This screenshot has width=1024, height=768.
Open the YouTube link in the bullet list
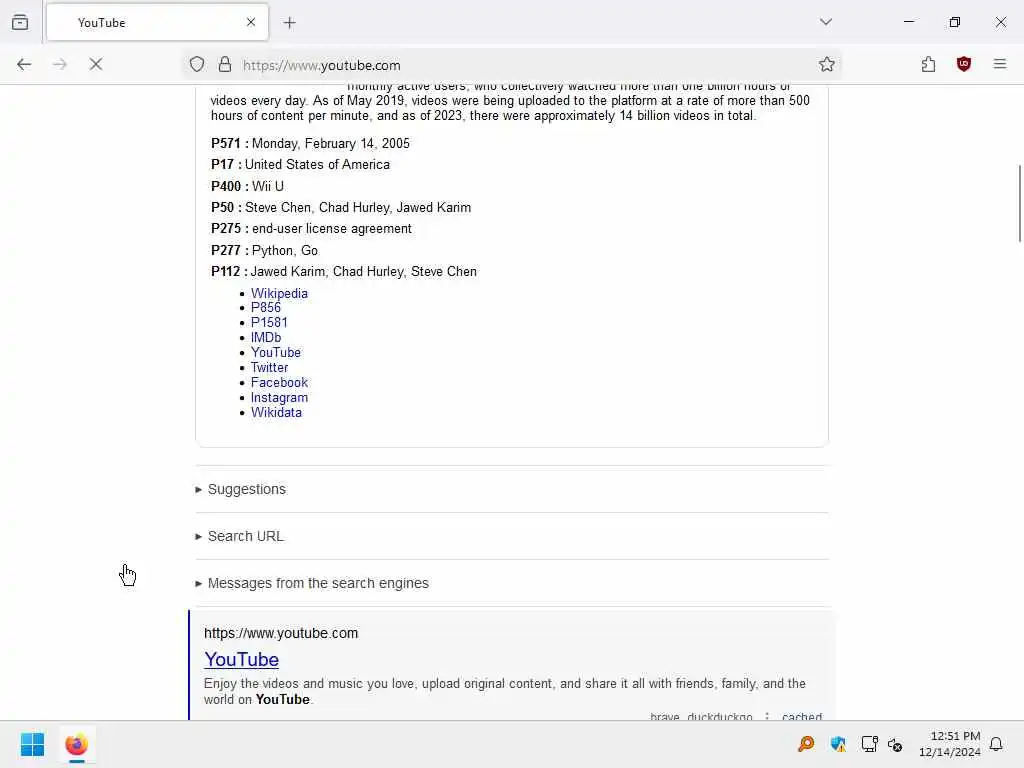click(x=276, y=353)
